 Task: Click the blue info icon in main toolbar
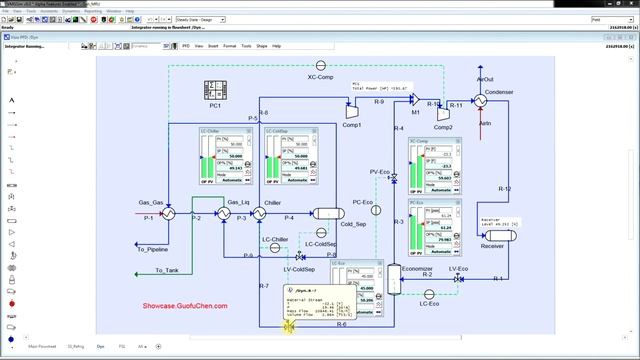coord(138,20)
